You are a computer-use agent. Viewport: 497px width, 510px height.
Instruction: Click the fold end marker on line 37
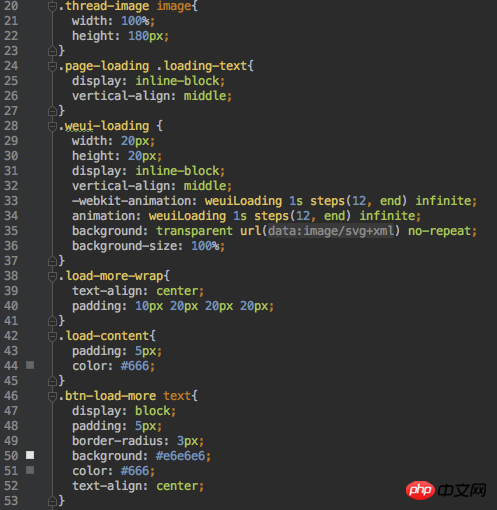tap(52, 261)
